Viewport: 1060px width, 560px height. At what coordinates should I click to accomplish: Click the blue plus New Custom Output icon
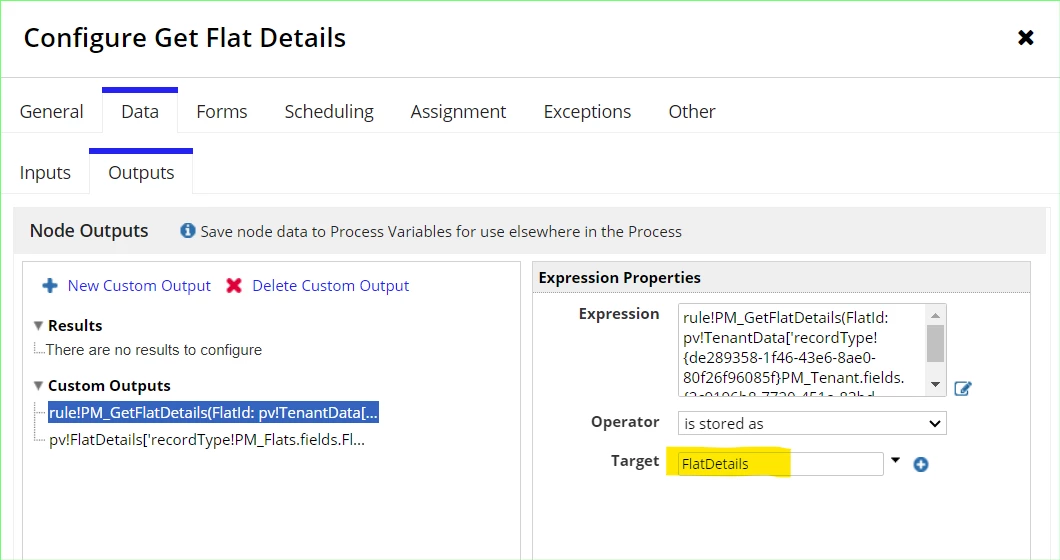coord(50,285)
